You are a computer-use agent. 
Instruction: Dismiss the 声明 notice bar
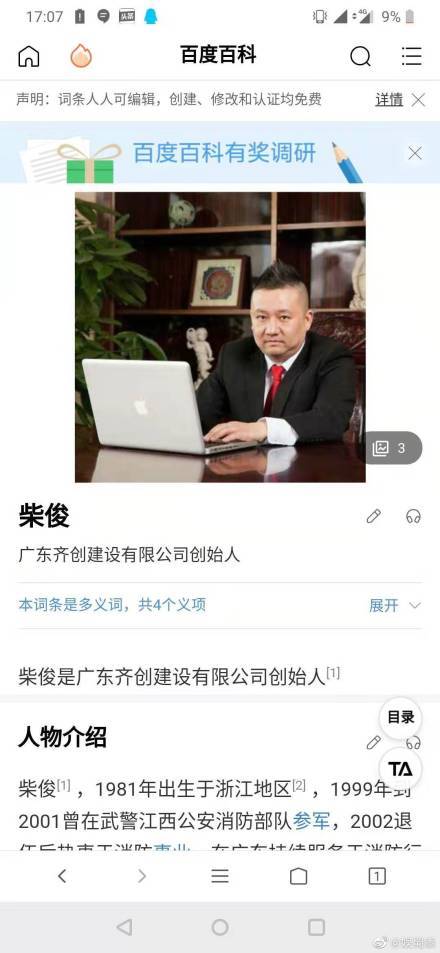pyautogui.click(x=418, y=100)
